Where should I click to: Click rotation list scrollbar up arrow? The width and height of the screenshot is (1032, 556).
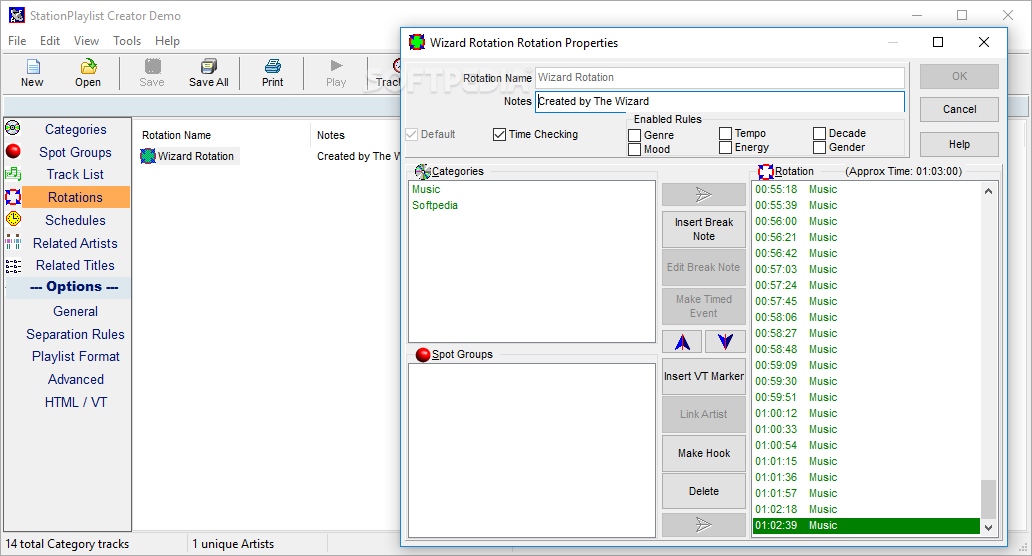tap(988, 191)
